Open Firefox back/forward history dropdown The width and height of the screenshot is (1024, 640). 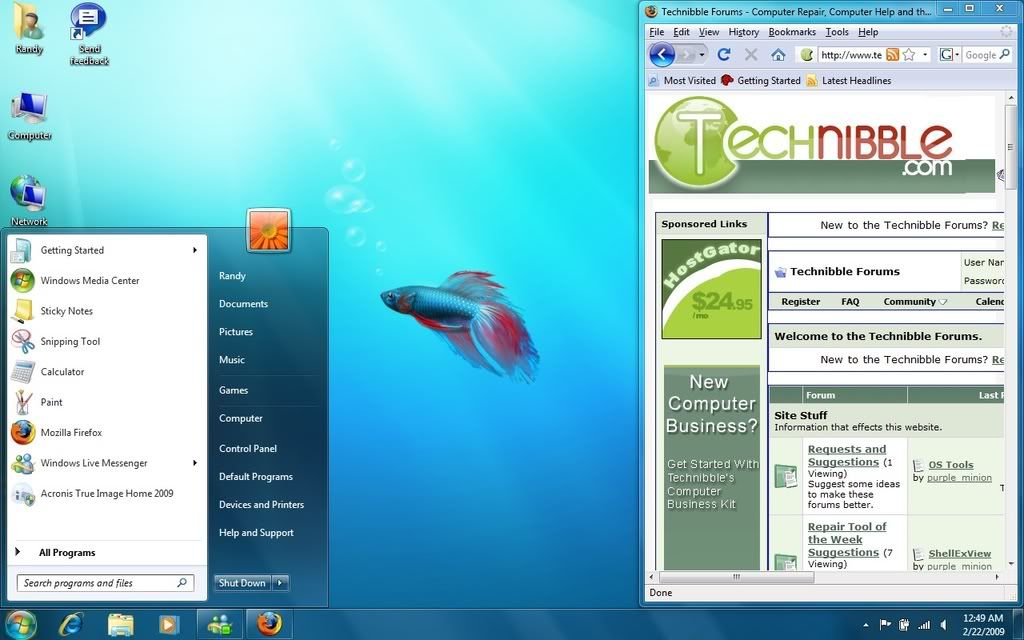point(701,55)
